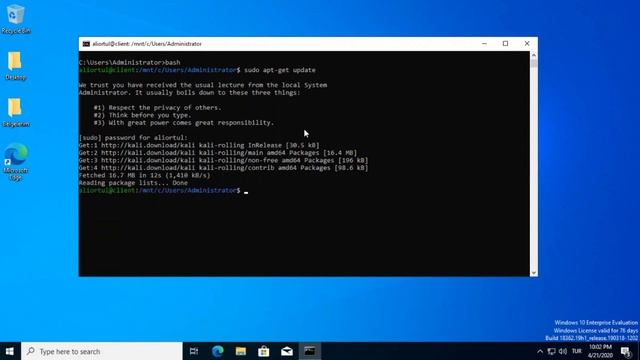Launch Edge from the taskbar
The width and height of the screenshot is (640, 360).
tap(218, 351)
